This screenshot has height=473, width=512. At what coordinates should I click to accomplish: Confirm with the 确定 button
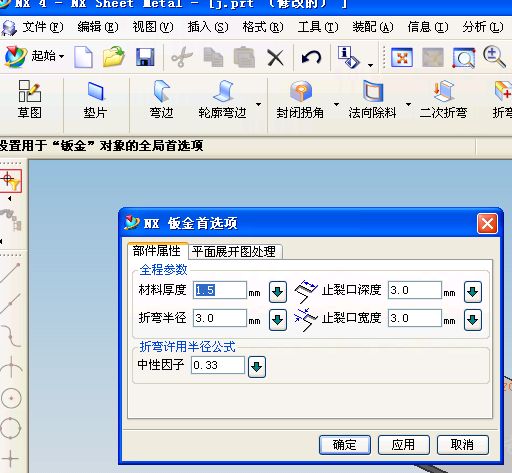tap(345, 445)
